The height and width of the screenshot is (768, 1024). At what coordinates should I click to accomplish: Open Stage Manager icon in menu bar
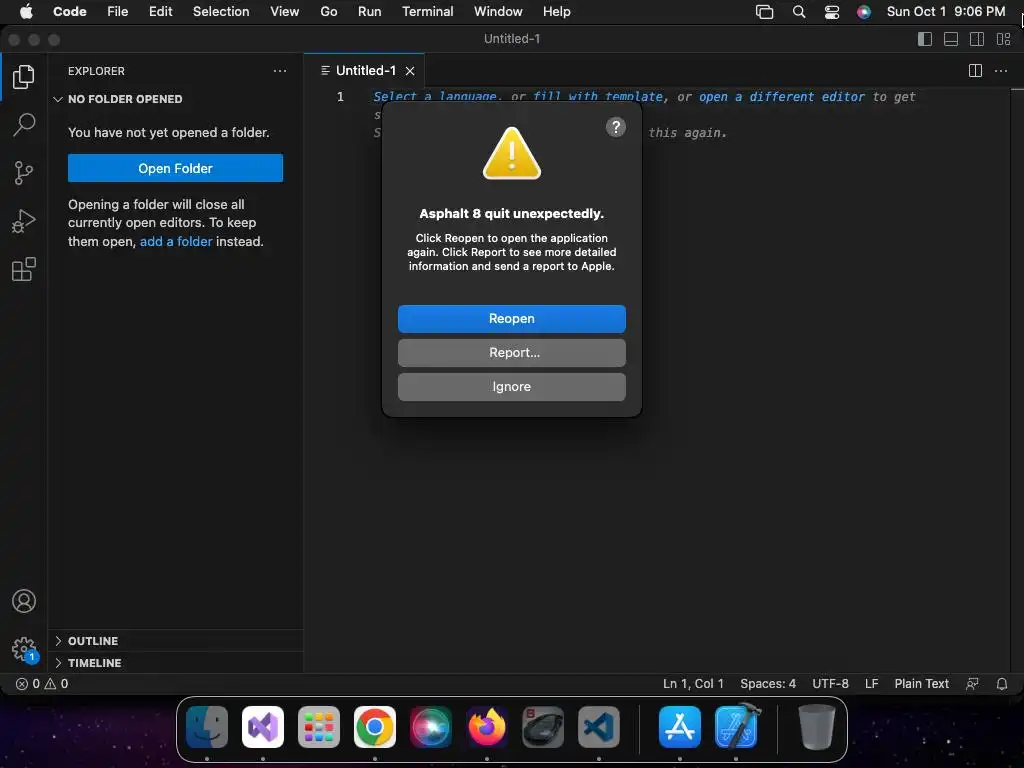764,12
